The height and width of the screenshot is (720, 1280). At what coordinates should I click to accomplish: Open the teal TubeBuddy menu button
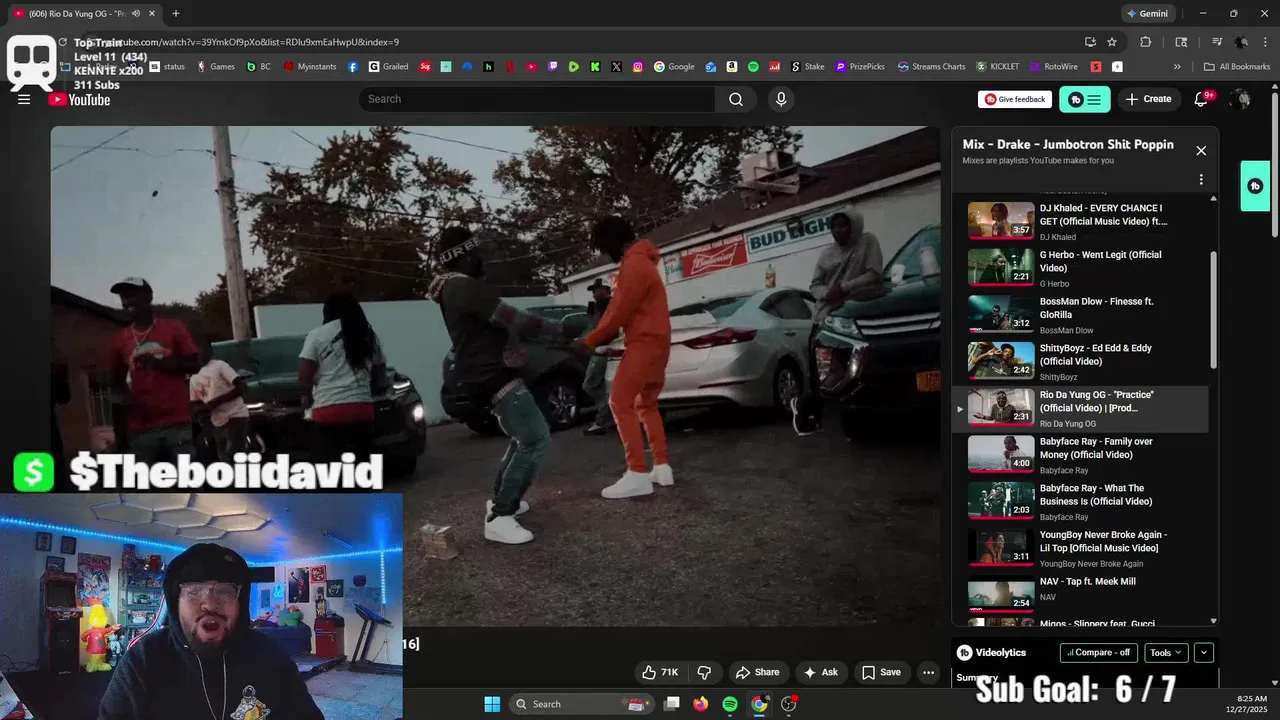click(1085, 99)
